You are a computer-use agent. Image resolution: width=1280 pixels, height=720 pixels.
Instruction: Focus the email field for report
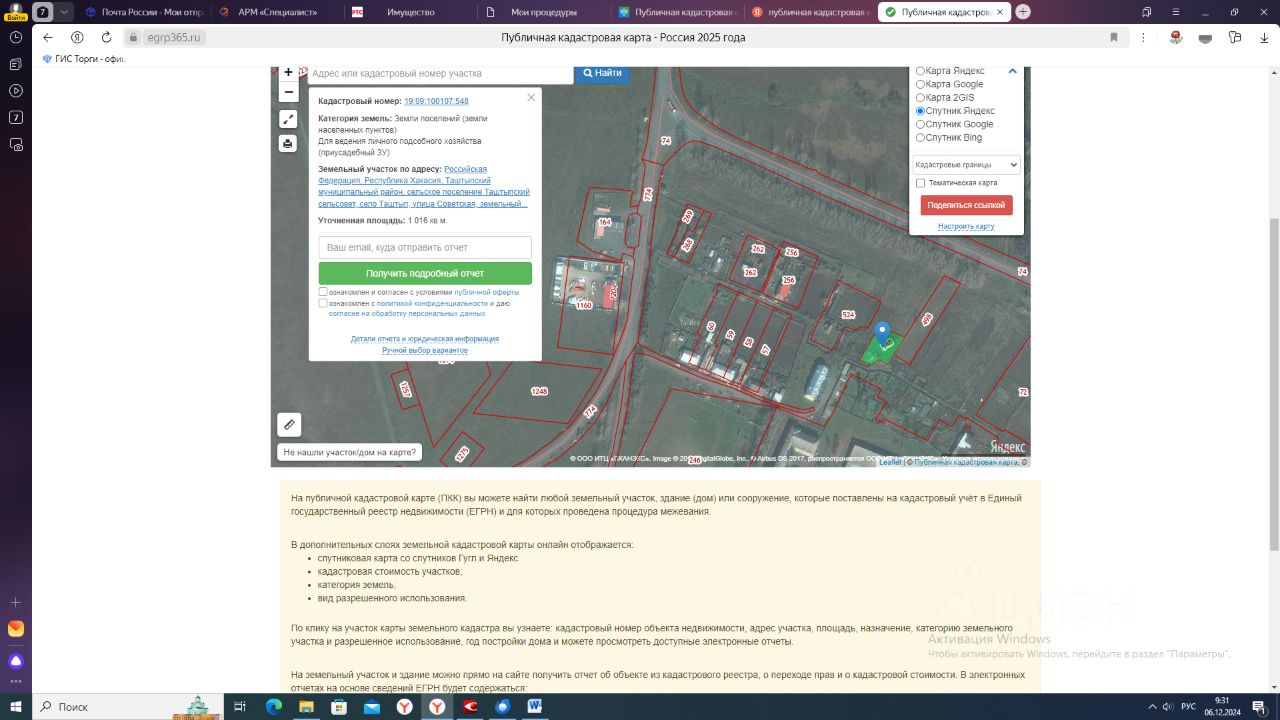(x=425, y=247)
